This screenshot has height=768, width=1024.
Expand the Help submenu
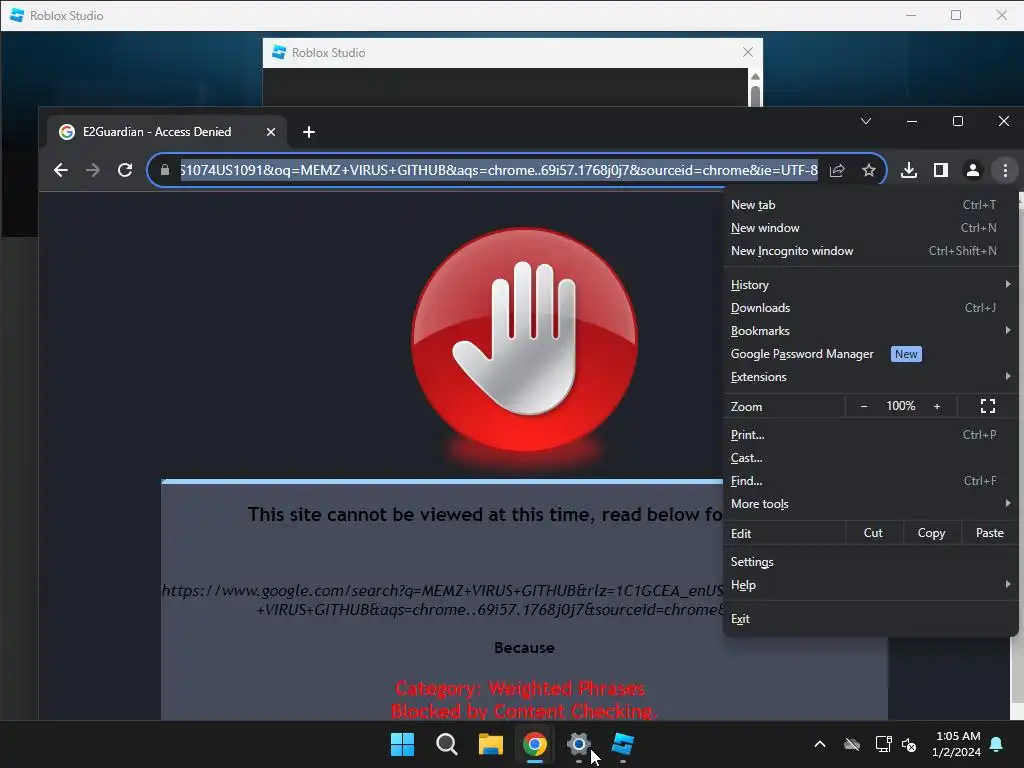pyautogui.click(x=870, y=585)
